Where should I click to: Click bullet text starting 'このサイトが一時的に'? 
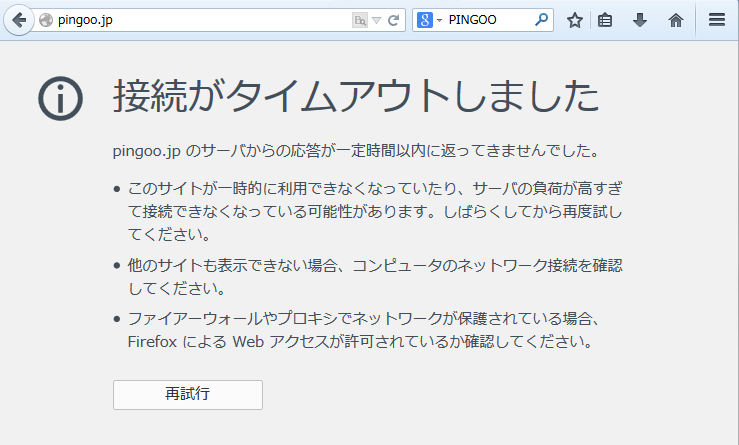[x=375, y=211]
